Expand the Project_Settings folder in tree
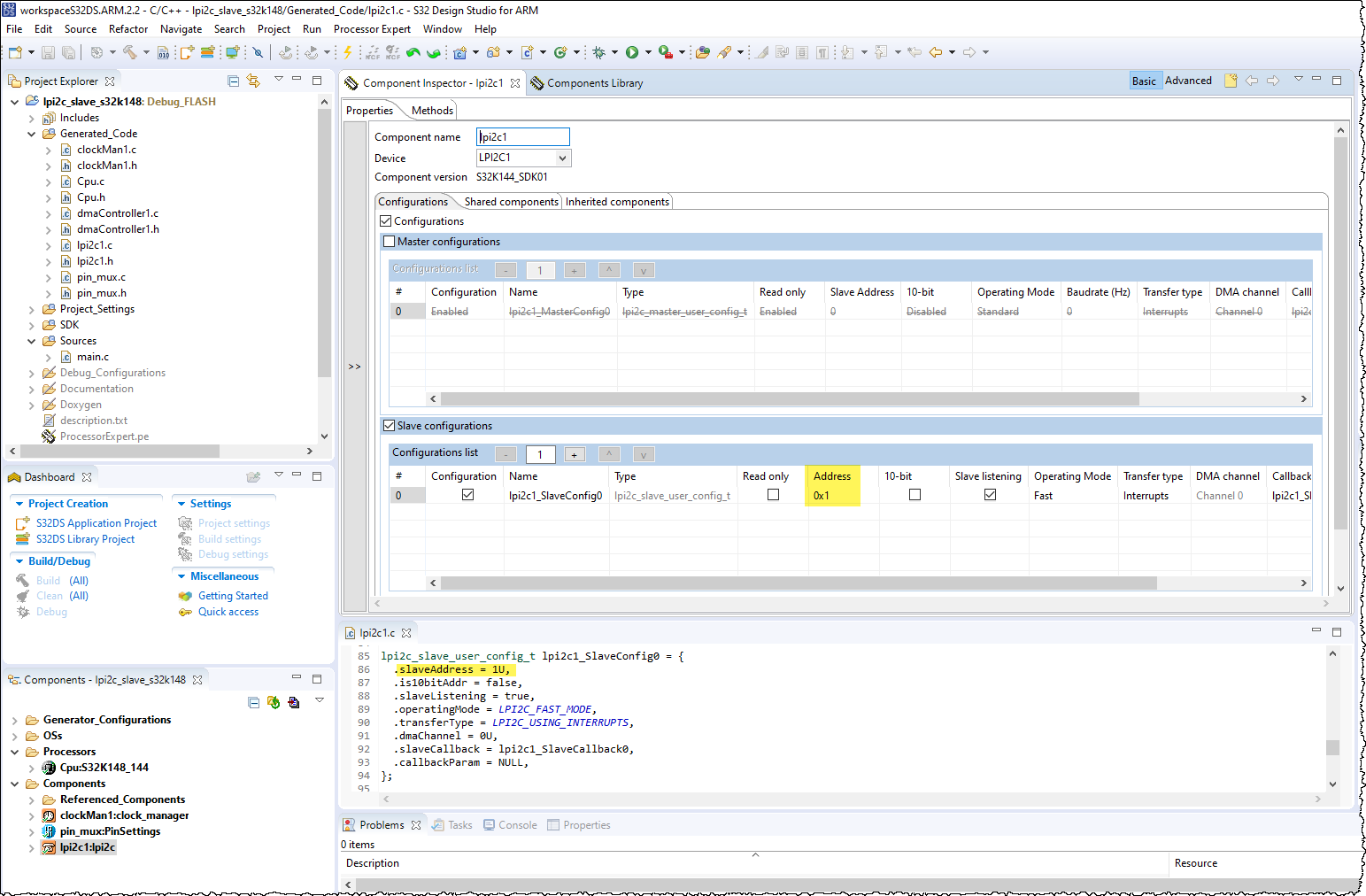Screen dimensions: 1366x896 coord(32,310)
